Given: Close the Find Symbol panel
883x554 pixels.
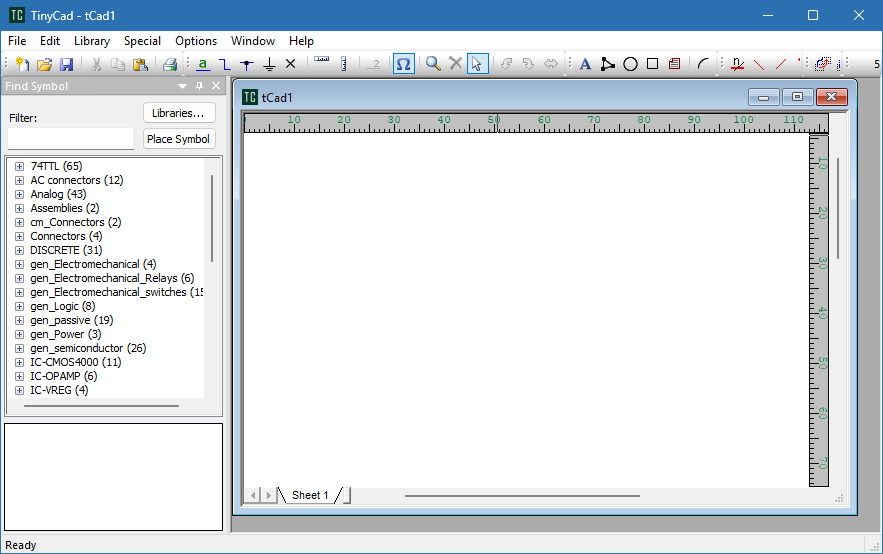Looking at the screenshot, I should 216,86.
